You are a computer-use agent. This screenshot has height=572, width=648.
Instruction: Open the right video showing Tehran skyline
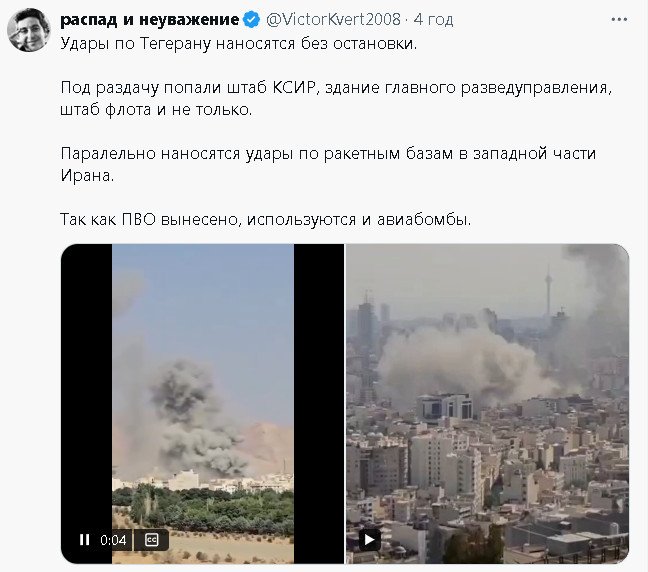(487, 403)
